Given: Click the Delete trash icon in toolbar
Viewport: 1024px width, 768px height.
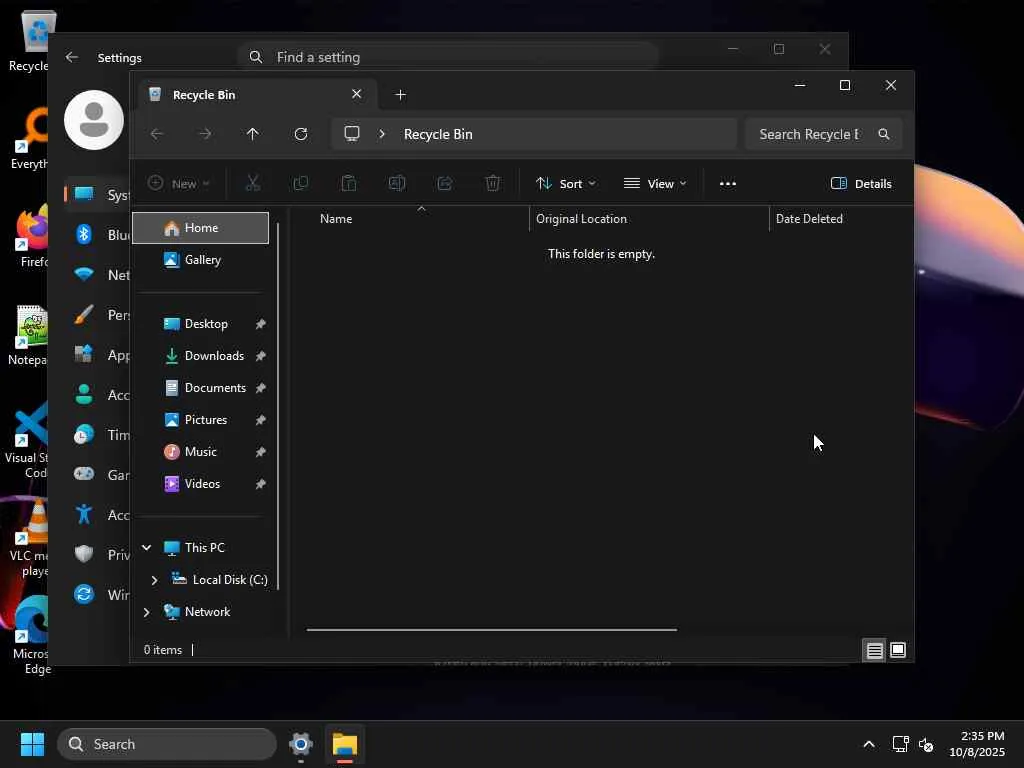Looking at the screenshot, I should [493, 184].
